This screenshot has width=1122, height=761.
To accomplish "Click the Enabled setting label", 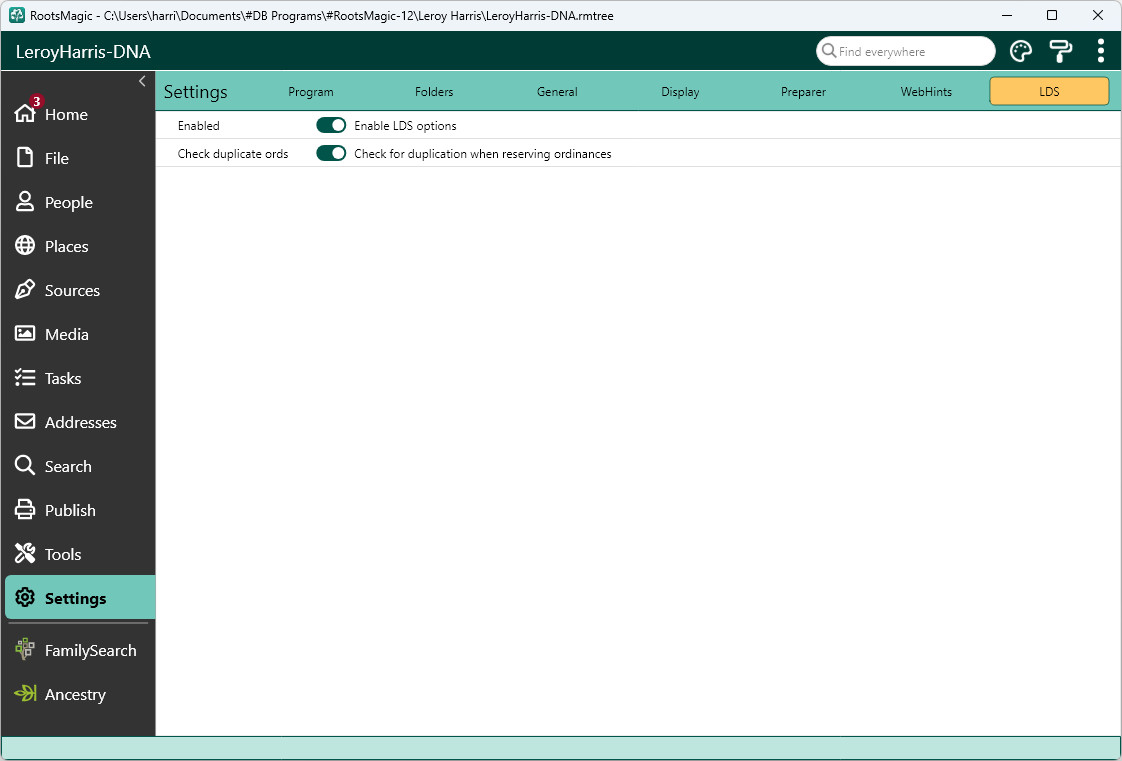I will pos(198,126).
